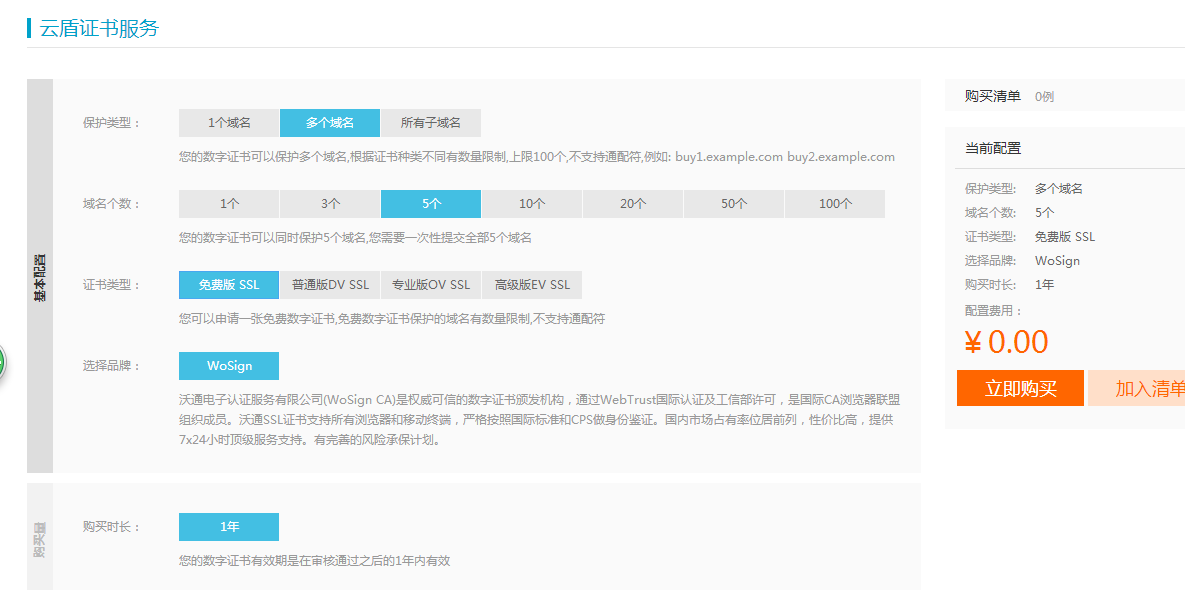Choose 高级版EV SSL certificate type
This screenshot has width=1185, height=590.
coord(532,285)
